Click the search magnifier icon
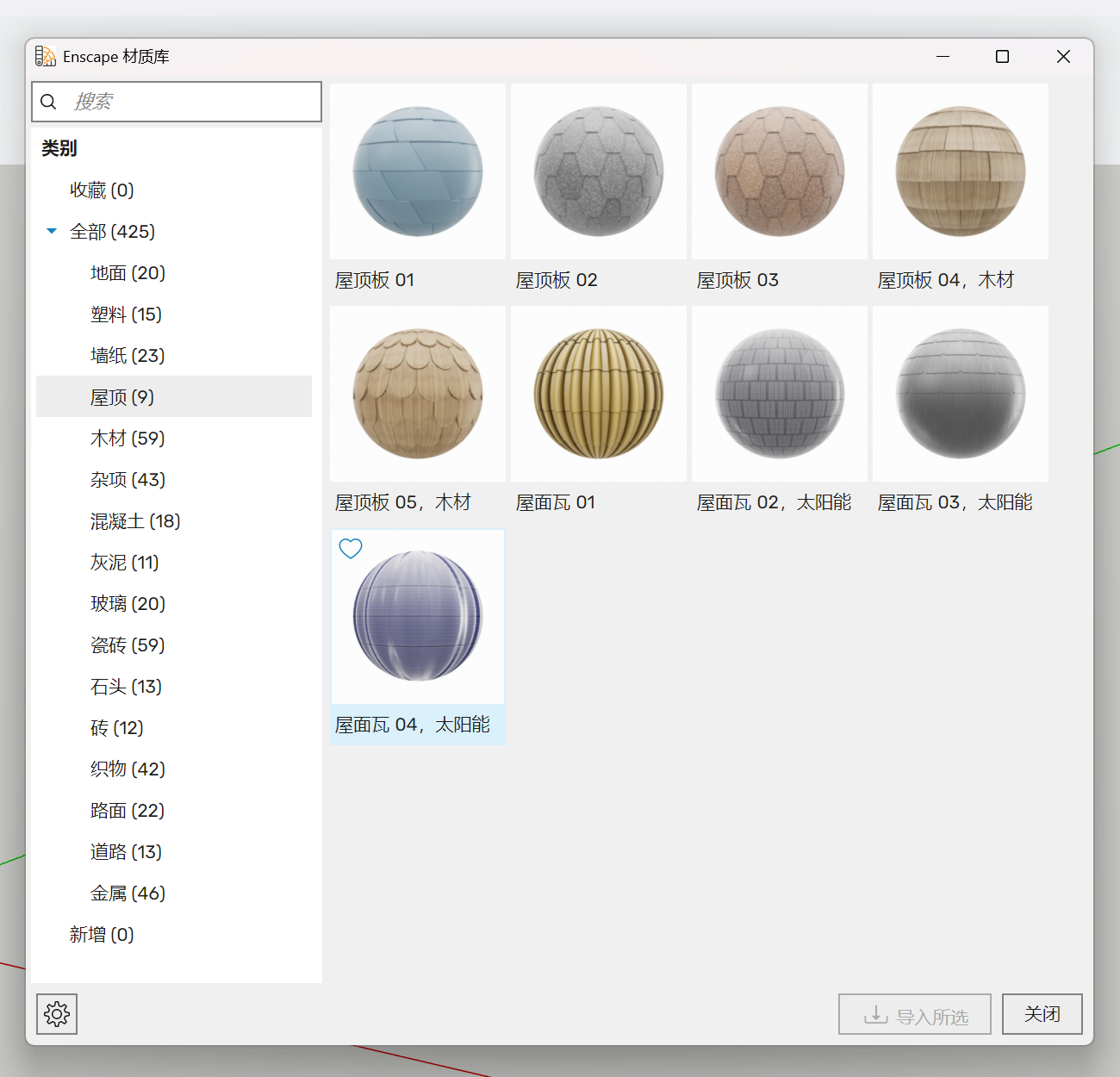This screenshot has width=1120, height=1077. click(49, 102)
